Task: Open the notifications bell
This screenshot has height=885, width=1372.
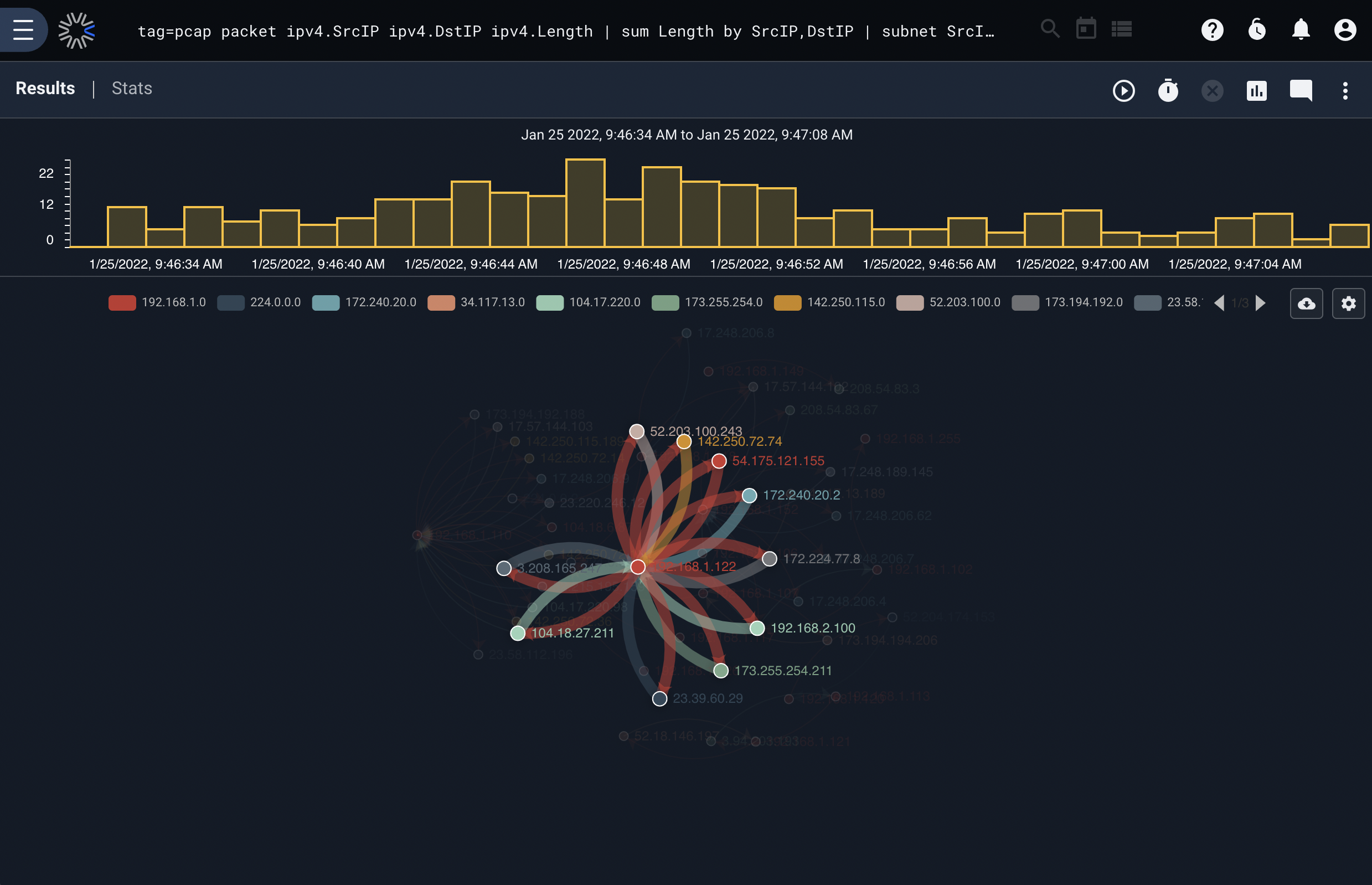Action: click(1301, 30)
